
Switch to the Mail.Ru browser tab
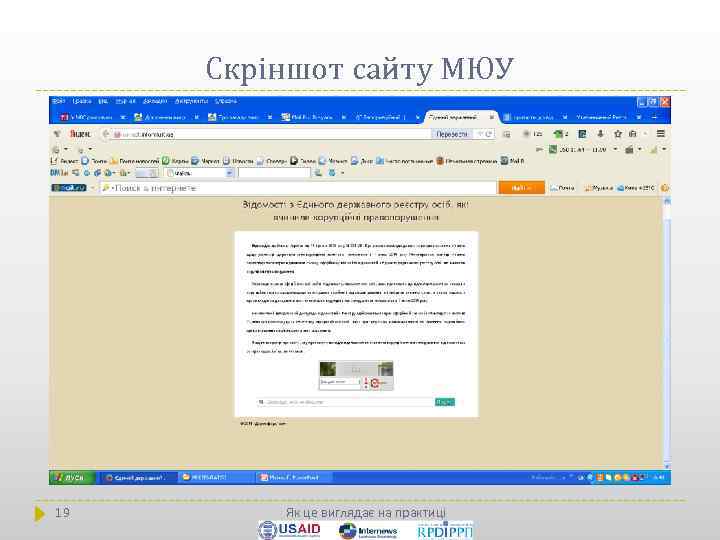click(x=312, y=117)
